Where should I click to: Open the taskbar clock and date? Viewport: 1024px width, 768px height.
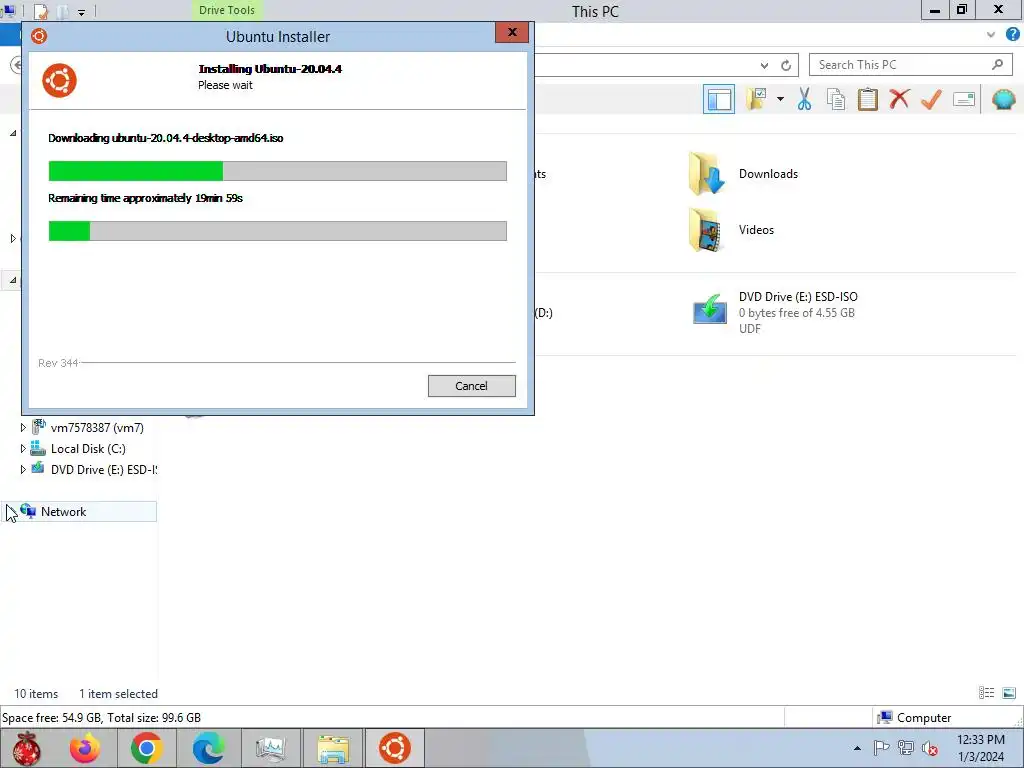980,748
